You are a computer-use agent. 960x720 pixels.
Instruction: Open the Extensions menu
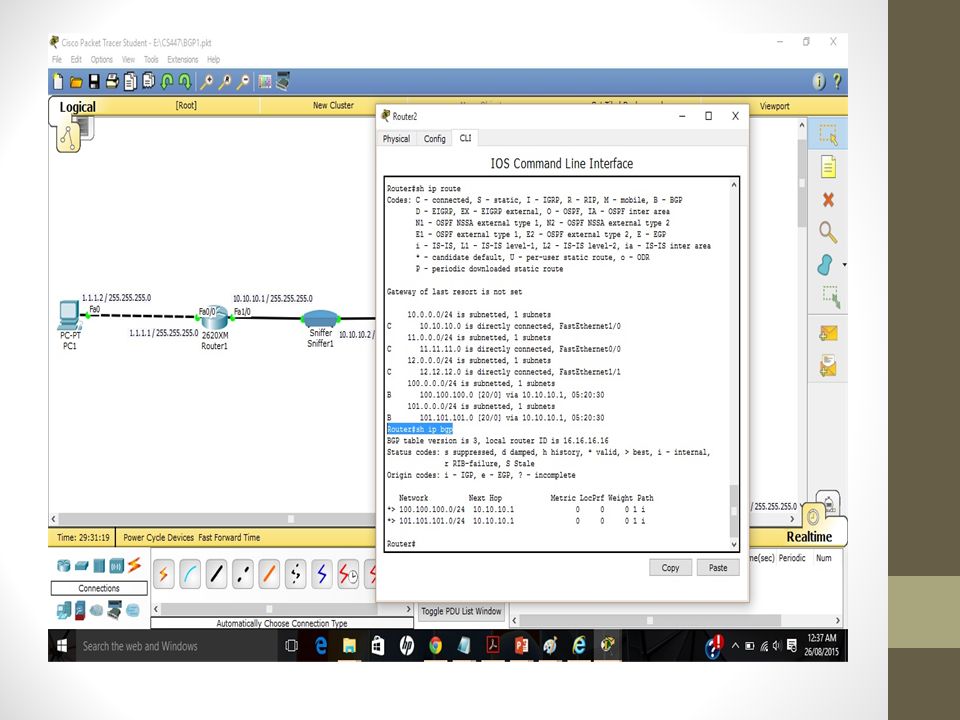point(182,59)
